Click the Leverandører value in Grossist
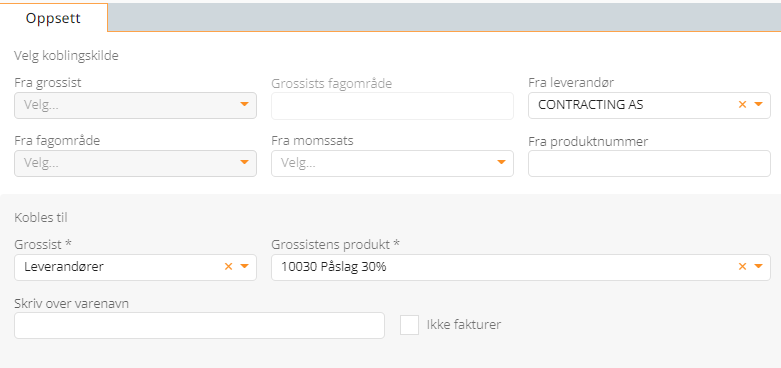781x368 pixels. click(x=64, y=267)
